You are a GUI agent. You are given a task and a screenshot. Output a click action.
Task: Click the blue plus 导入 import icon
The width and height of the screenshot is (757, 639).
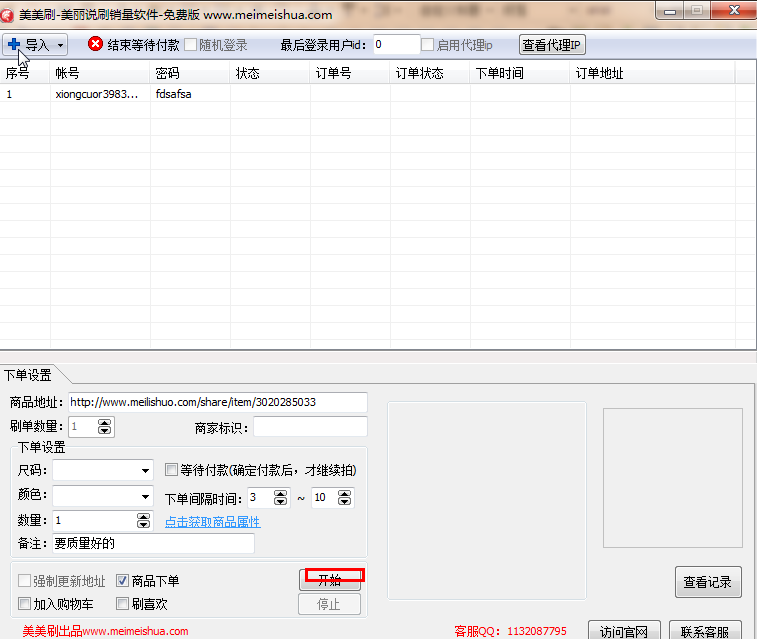click(x=14, y=45)
